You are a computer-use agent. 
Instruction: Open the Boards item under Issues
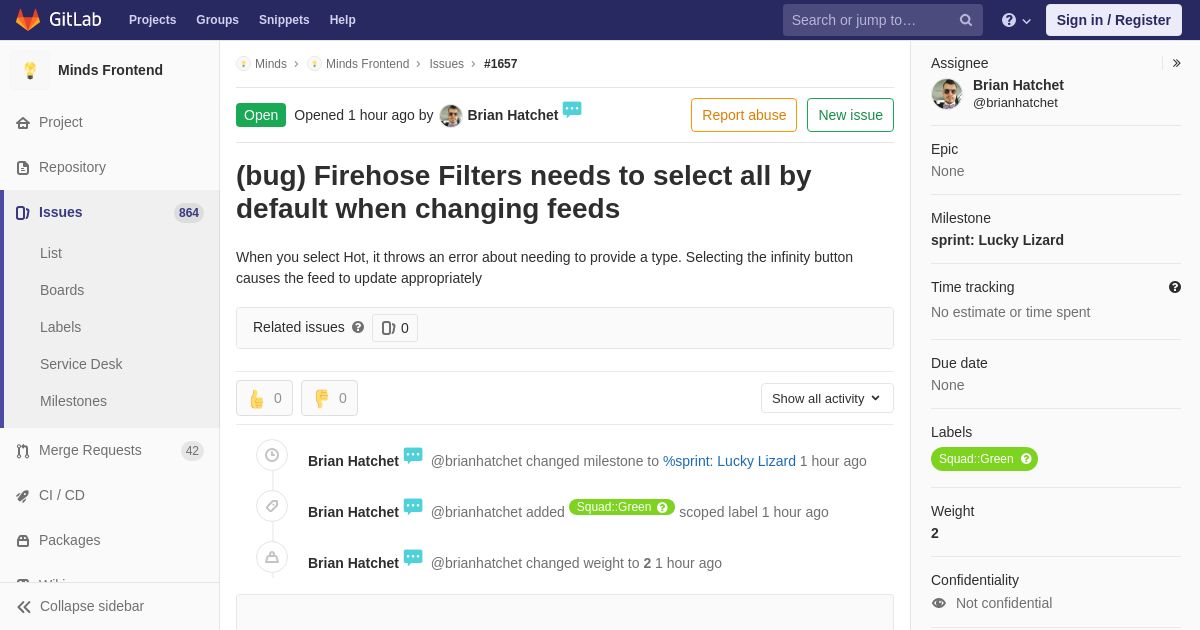tap(62, 290)
